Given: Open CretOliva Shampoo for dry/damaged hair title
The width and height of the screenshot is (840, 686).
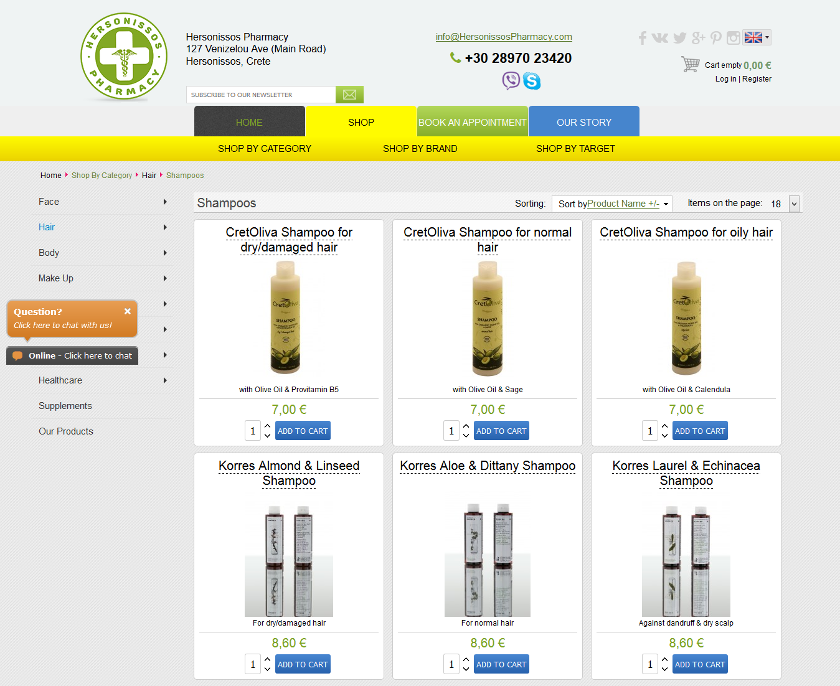Looking at the screenshot, I should click(x=289, y=239).
